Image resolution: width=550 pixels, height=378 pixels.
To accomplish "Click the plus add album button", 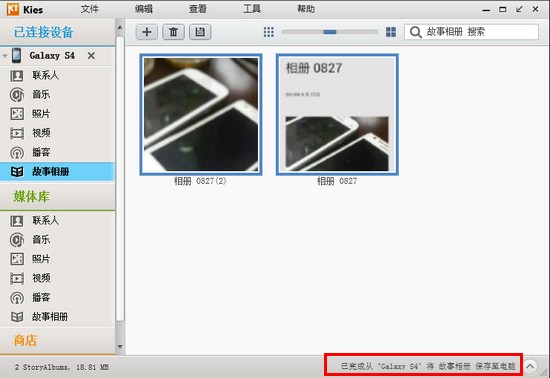I will click(147, 32).
